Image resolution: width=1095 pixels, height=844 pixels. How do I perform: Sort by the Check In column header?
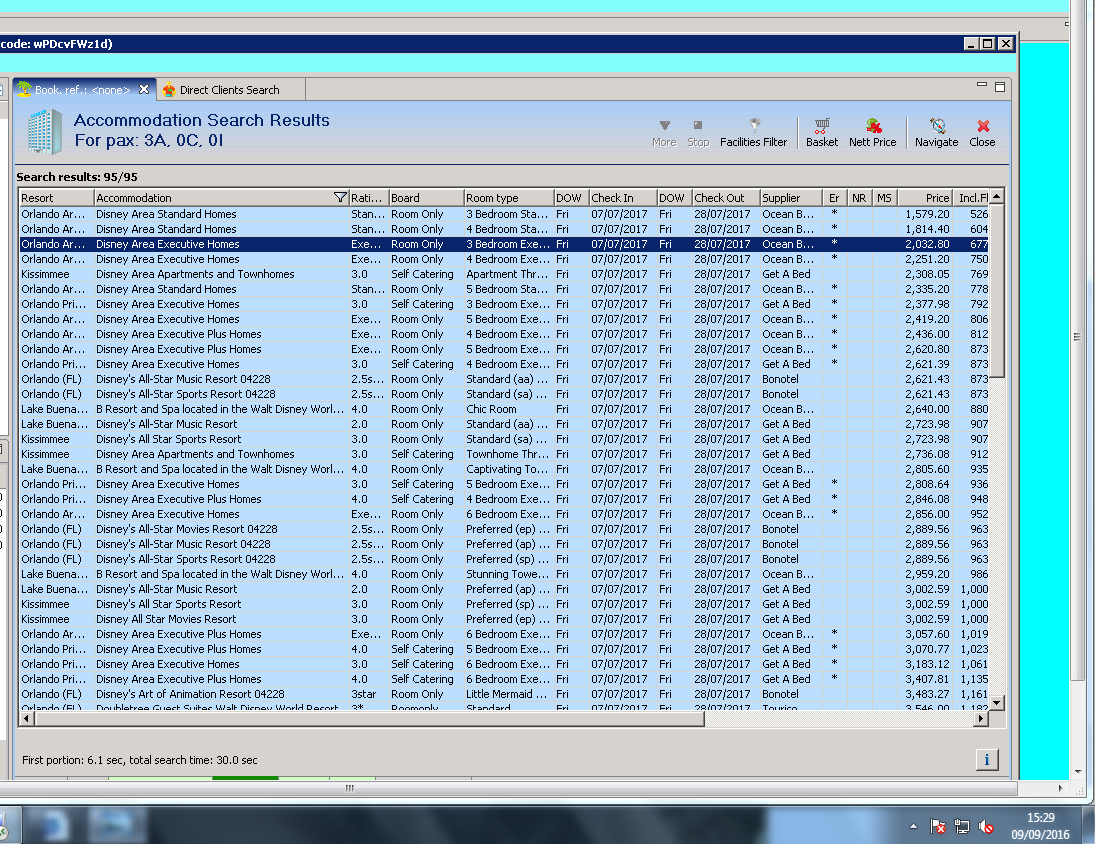point(623,198)
